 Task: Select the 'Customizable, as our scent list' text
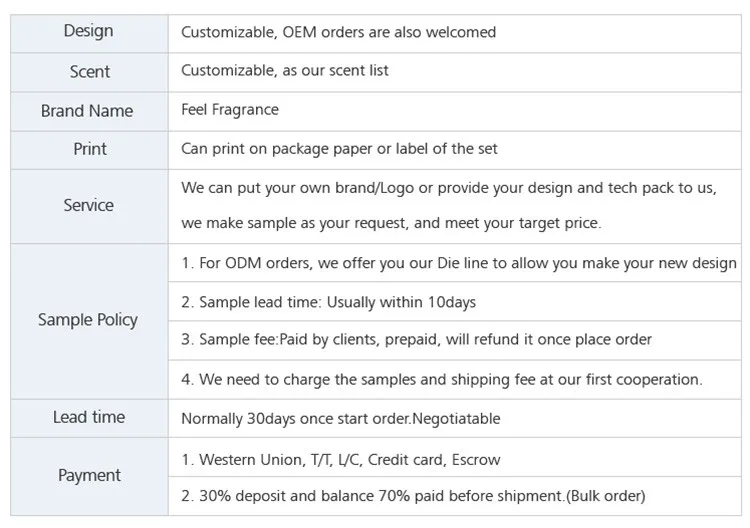pos(285,71)
